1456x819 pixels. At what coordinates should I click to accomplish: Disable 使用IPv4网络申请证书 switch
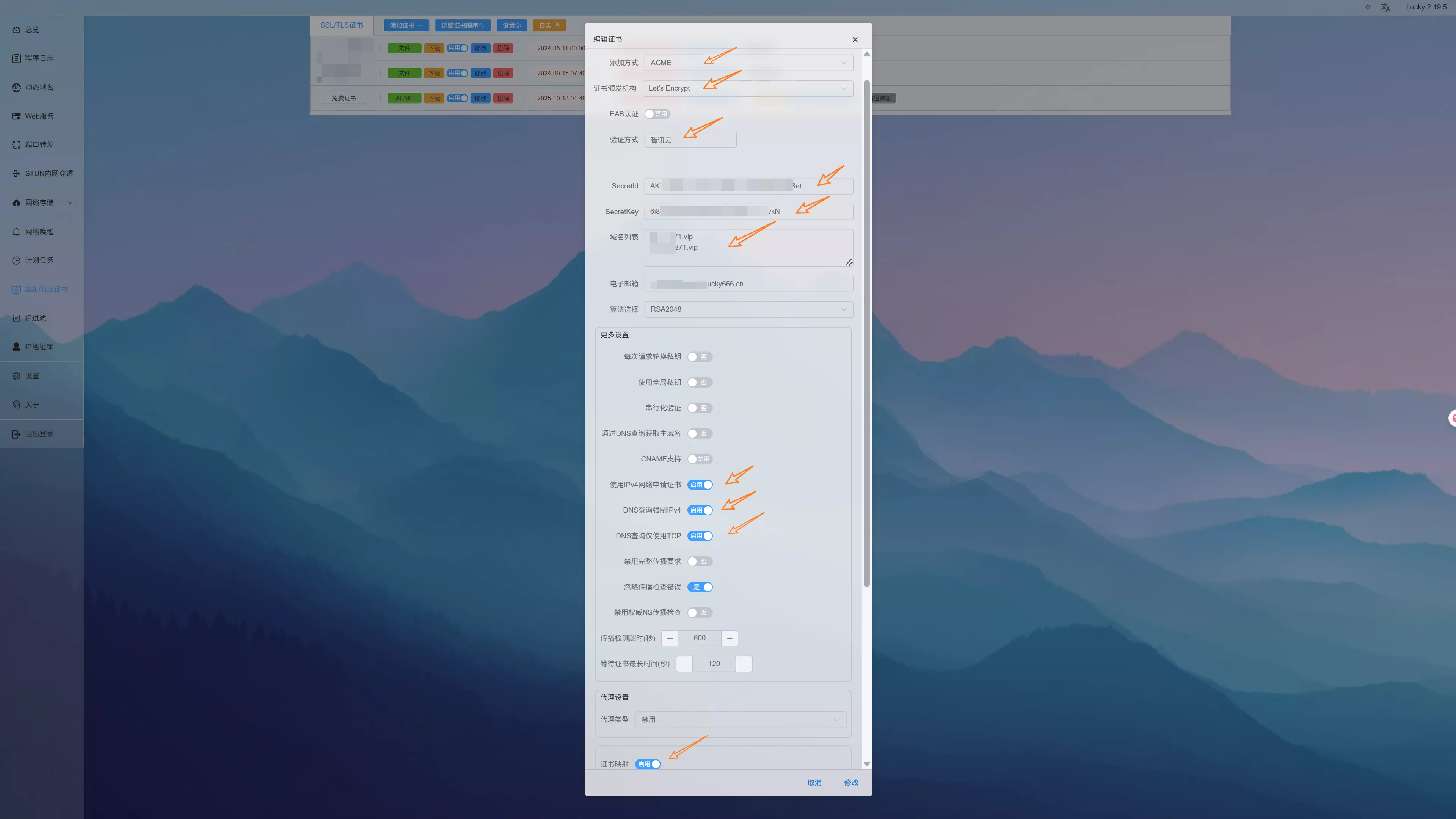point(700,485)
